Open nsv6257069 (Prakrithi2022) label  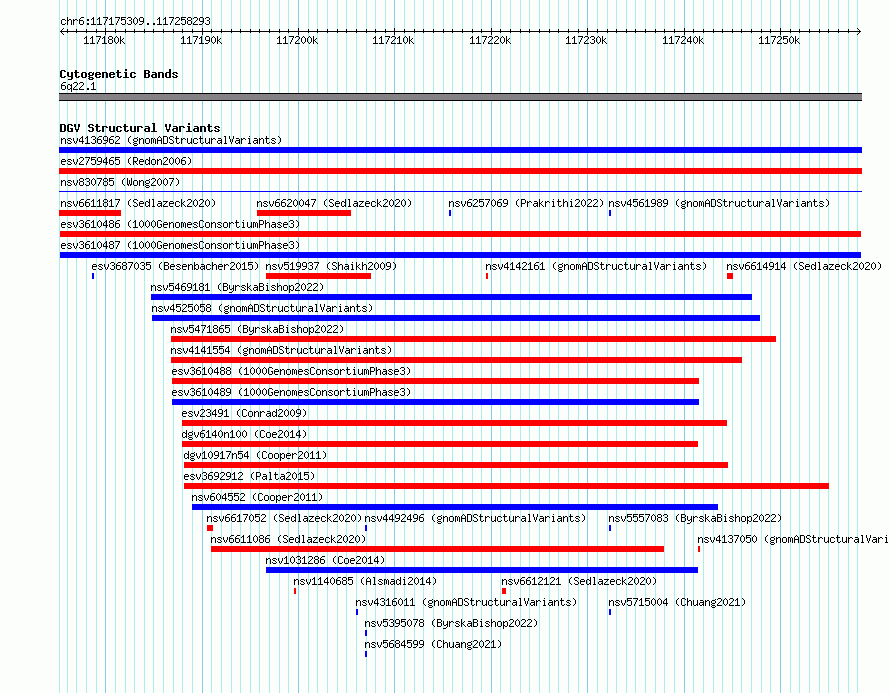pyautogui.click(x=526, y=203)
